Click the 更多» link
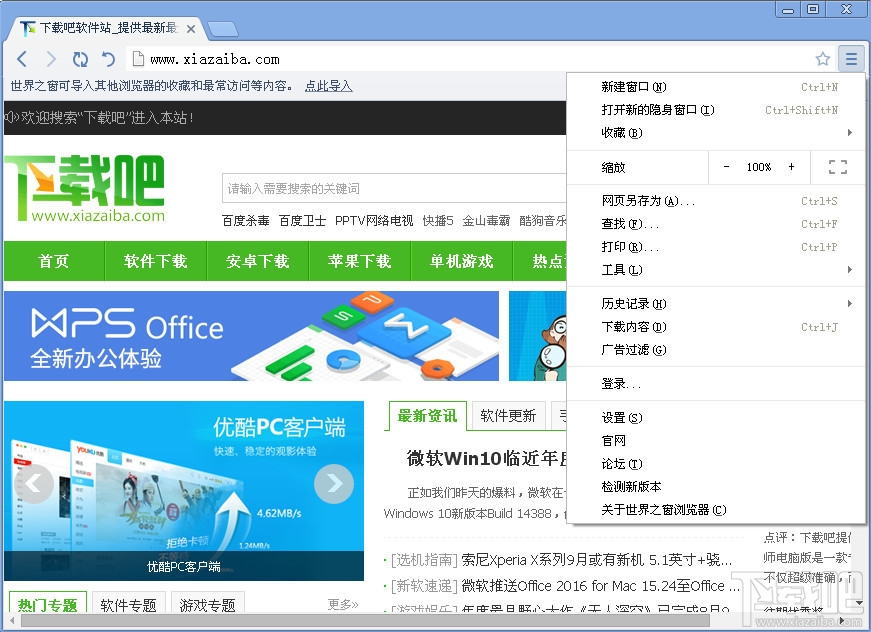Screen dimensions: 871x632 pyautogui.click(x=343, y=604)
